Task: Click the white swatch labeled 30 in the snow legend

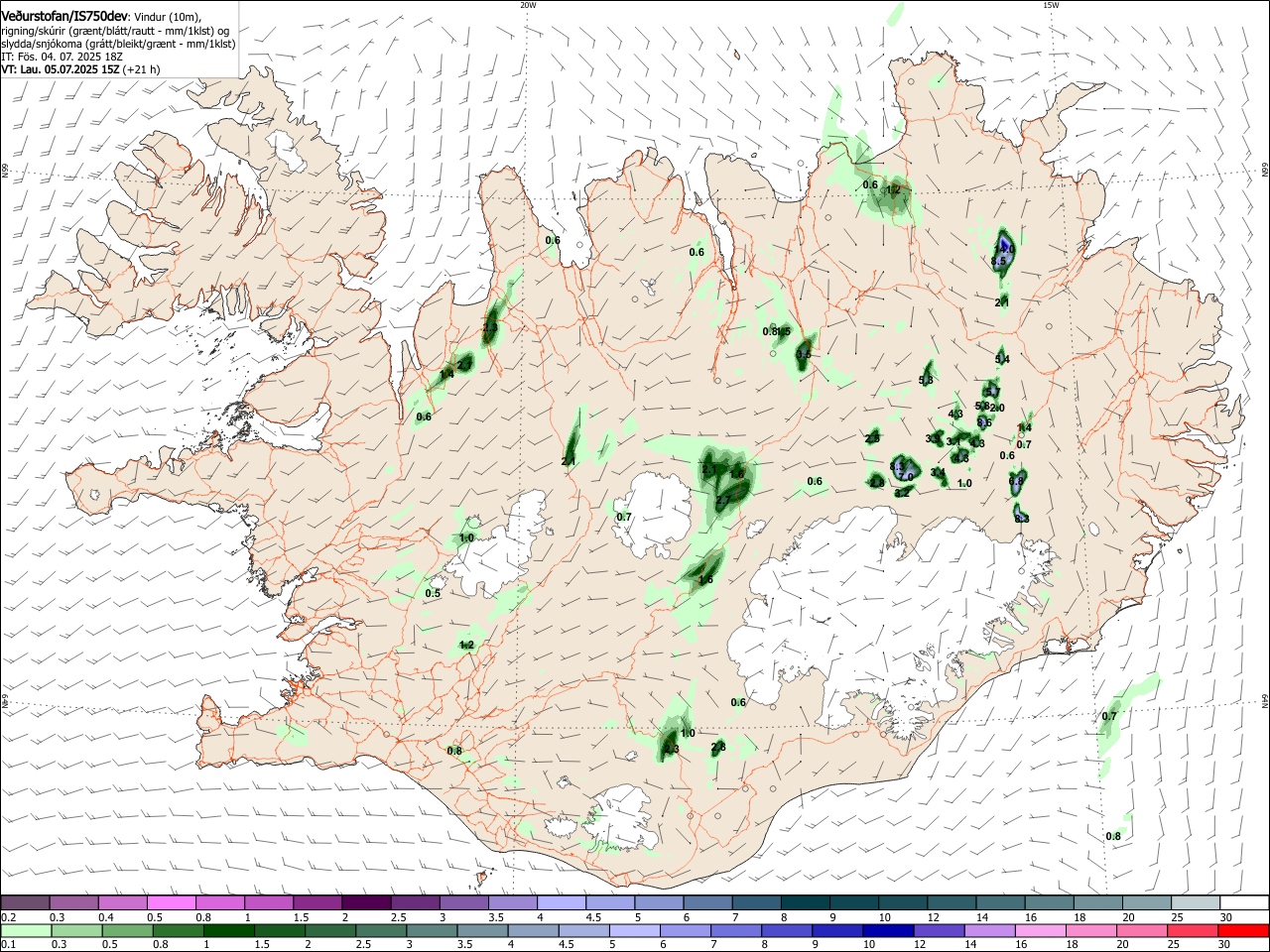Action: coord(1243,902)
